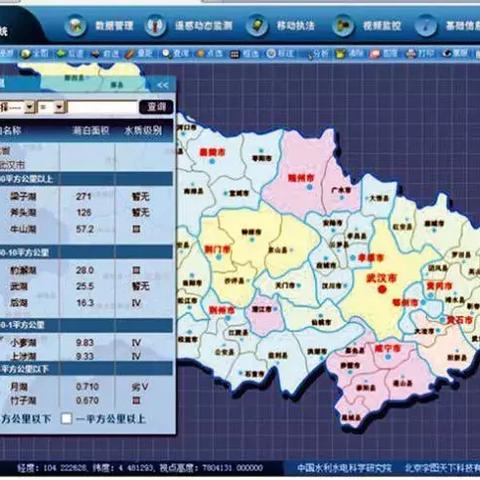The width and height of the screenshot is (480, 480).
Task: Click the 鄂州市 label on map
Action: [x=405, y=303]
